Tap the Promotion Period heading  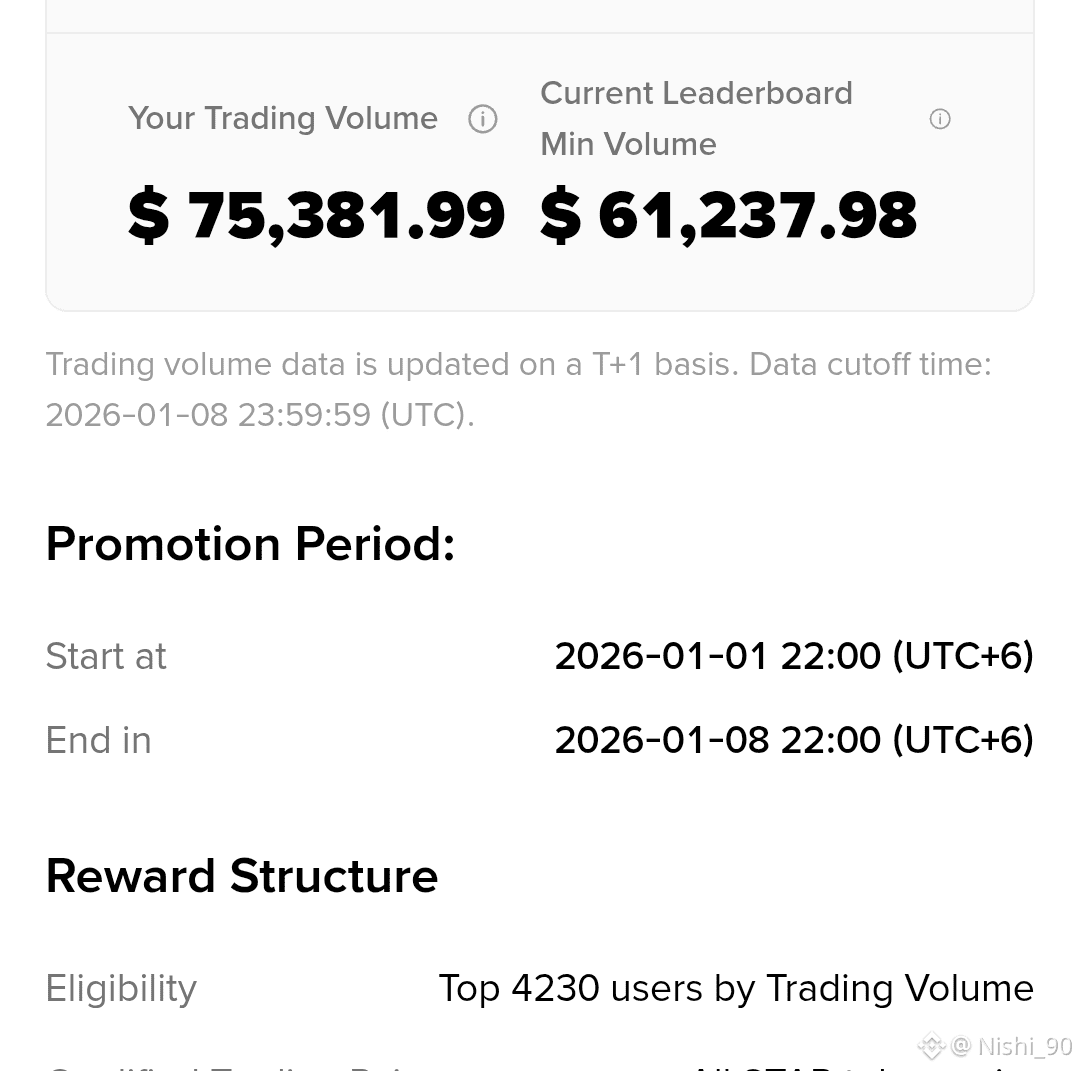pos(251,544)
